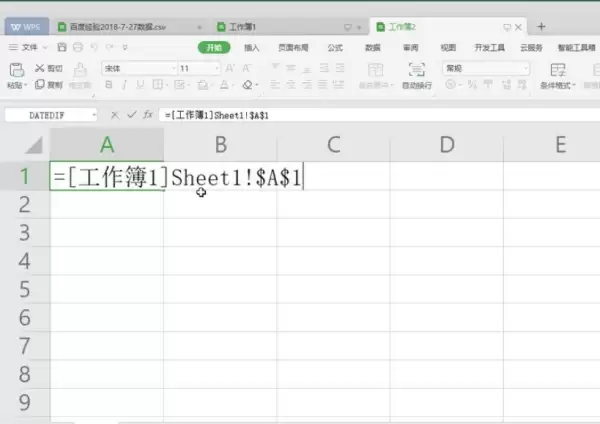Open Insert Function fx dialog
600x424 pixels.
pyautogui.click(x=148, y=114)
